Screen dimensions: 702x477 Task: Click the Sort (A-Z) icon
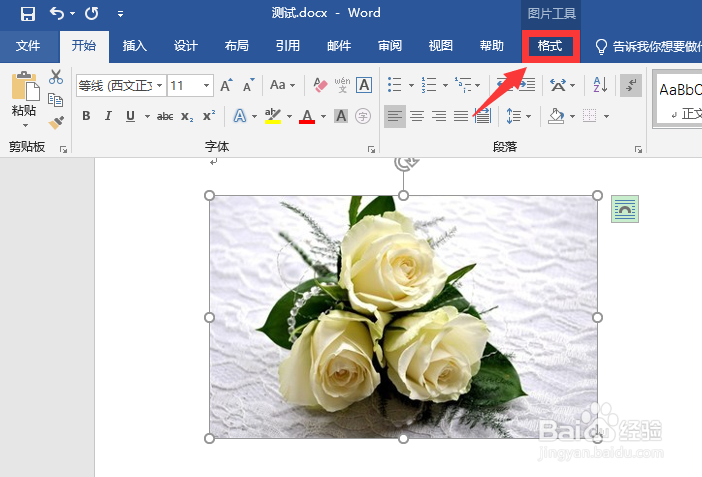[600, 85]
